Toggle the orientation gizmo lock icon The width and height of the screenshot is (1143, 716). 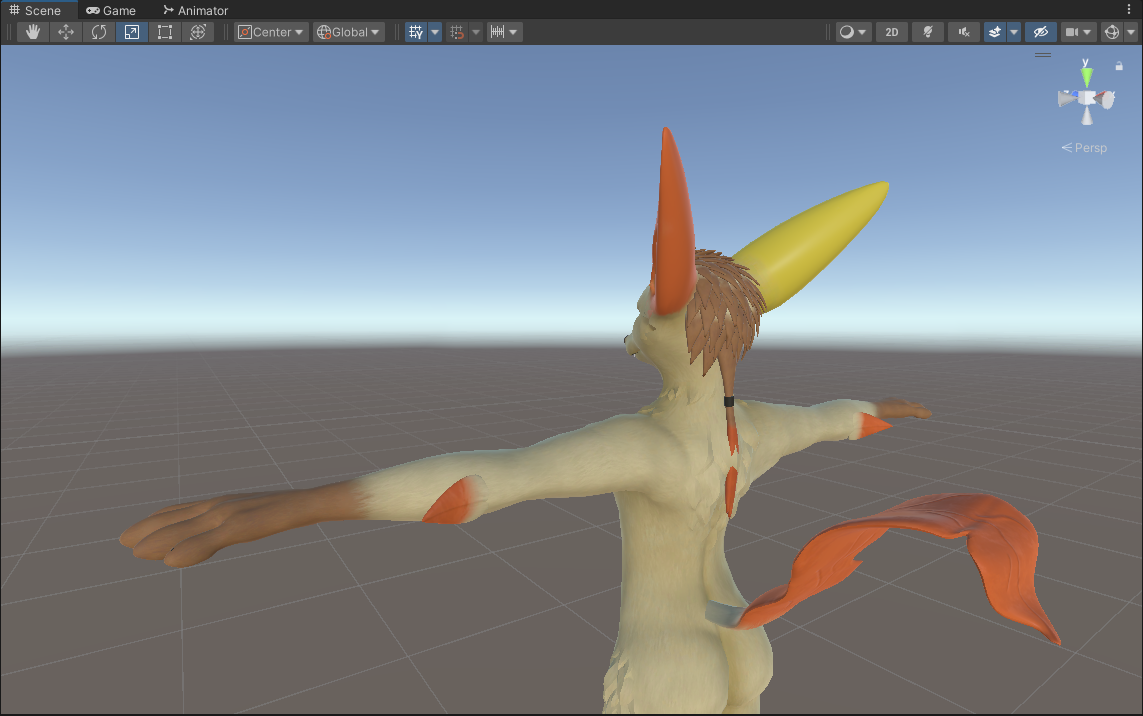tap(1119, 66)
